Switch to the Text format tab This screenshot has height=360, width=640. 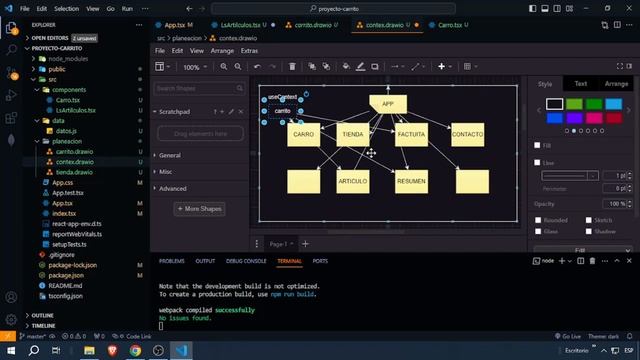(580, 84)
